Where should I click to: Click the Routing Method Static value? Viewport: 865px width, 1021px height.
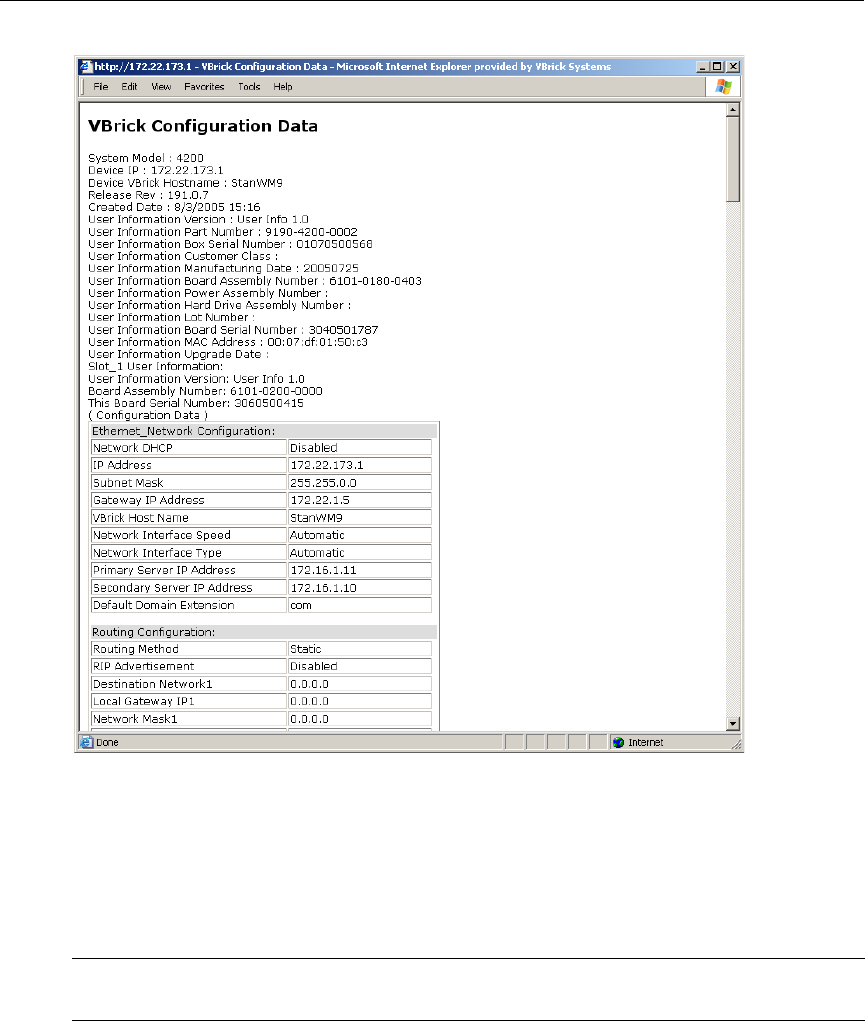(360, 649)
